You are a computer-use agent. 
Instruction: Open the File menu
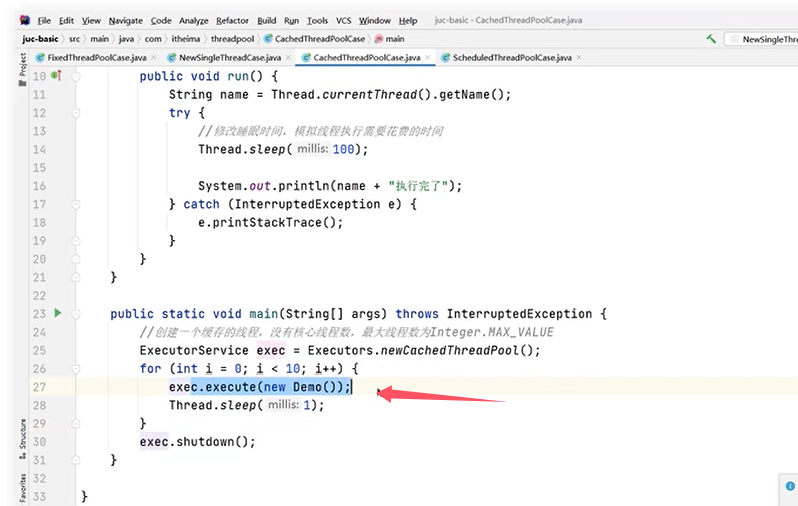tap(44, 20)
